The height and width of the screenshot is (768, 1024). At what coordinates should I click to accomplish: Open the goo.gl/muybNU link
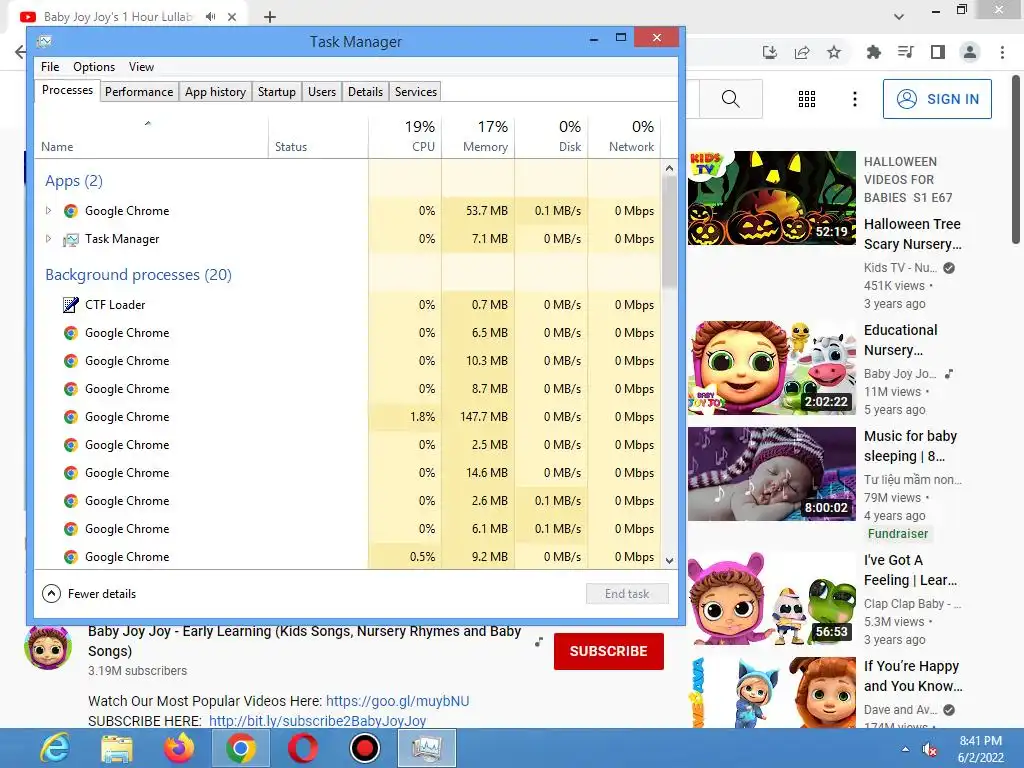(397, 701)
